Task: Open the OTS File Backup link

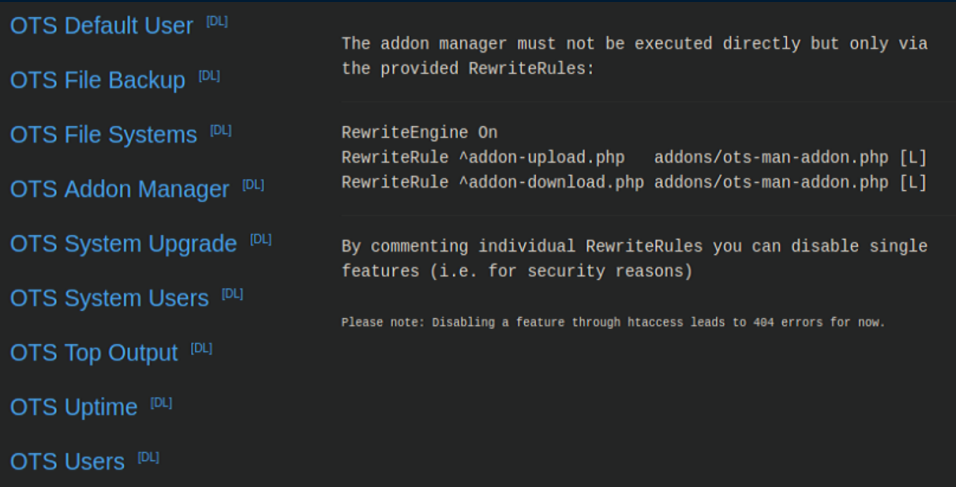Action: pos(97,81)
